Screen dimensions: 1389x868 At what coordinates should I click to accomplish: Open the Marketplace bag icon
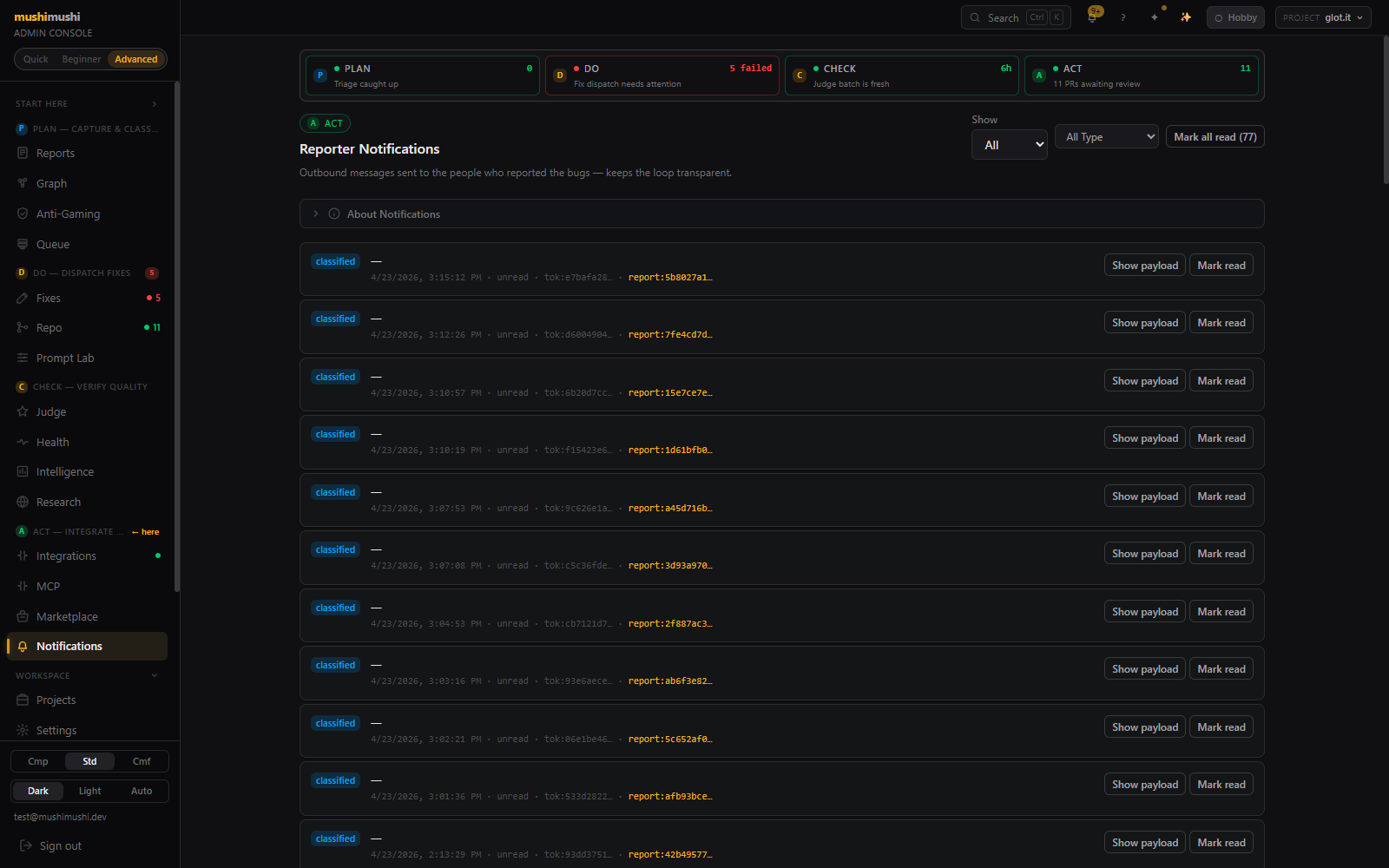pyautogui.click(x=23, y=616)
